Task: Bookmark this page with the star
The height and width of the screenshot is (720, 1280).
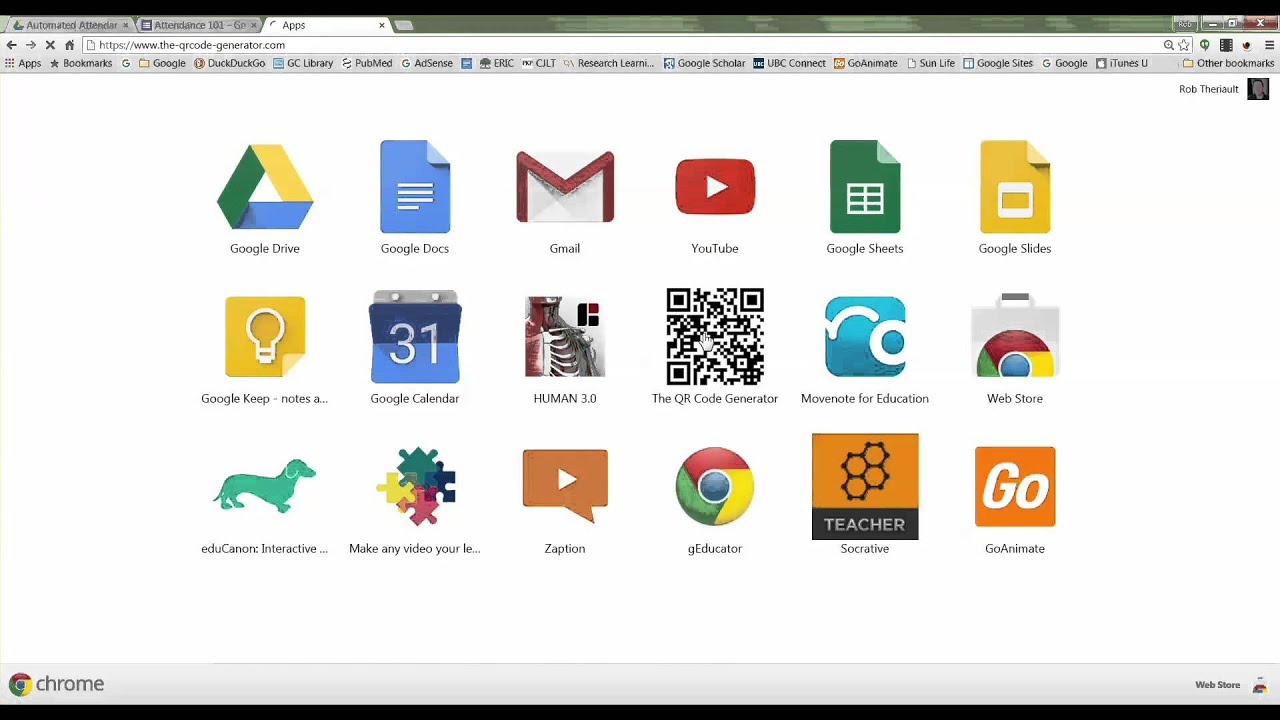Action: tap(1185, 45)
